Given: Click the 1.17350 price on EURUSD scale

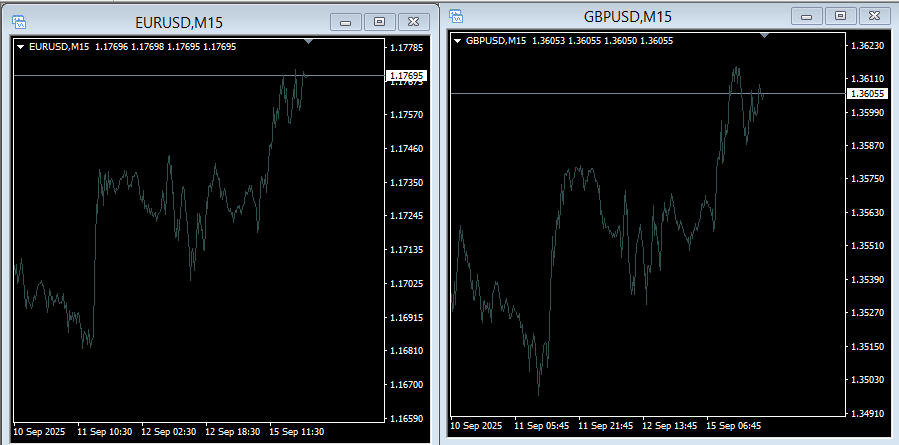Looking at the screenshot, I should [x=406, y=182].
